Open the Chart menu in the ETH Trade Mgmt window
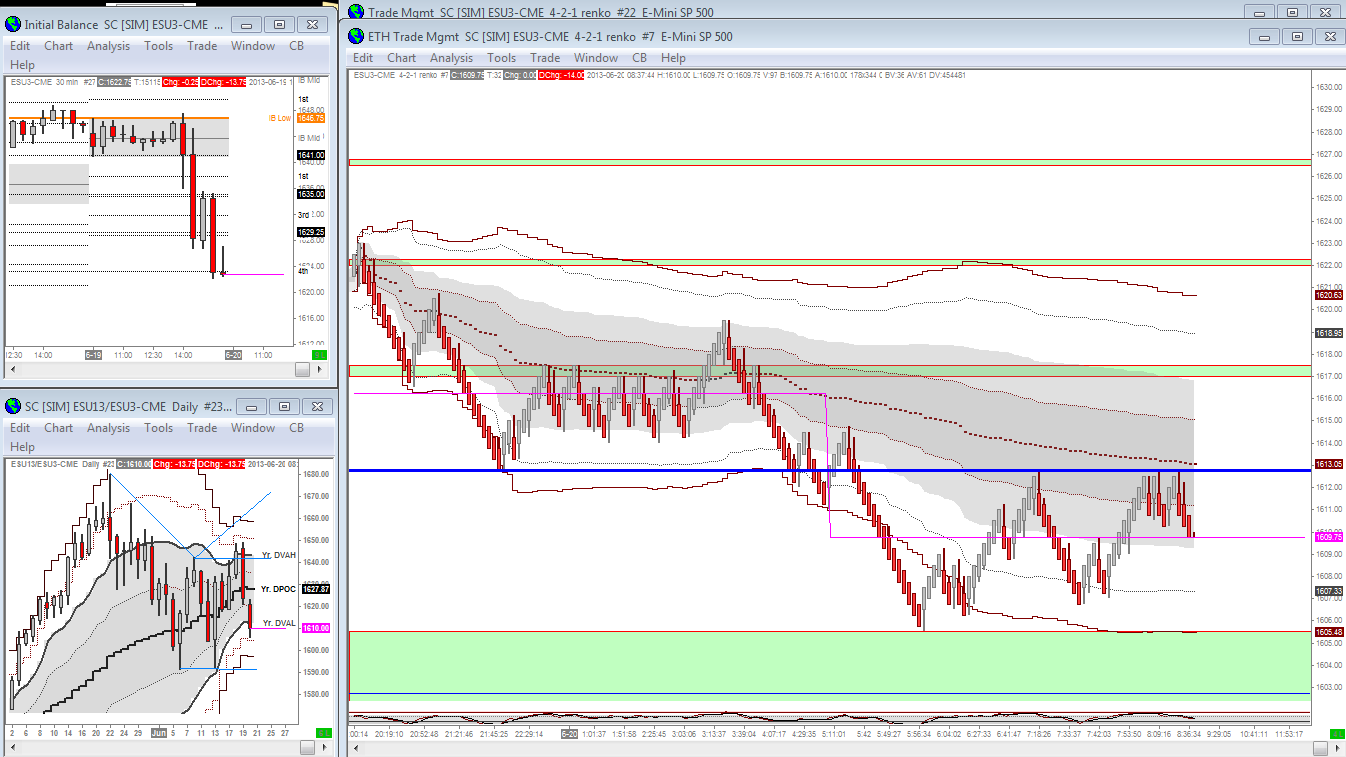This screenshot has height=757, width=1346. (401, 58)
